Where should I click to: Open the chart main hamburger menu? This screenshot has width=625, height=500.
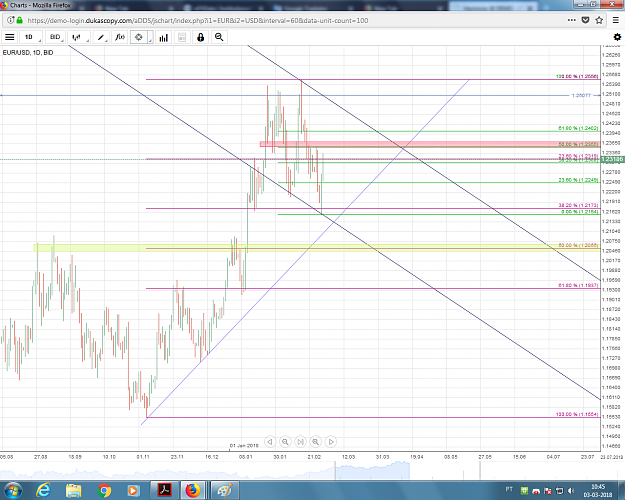tap(10, 37)
